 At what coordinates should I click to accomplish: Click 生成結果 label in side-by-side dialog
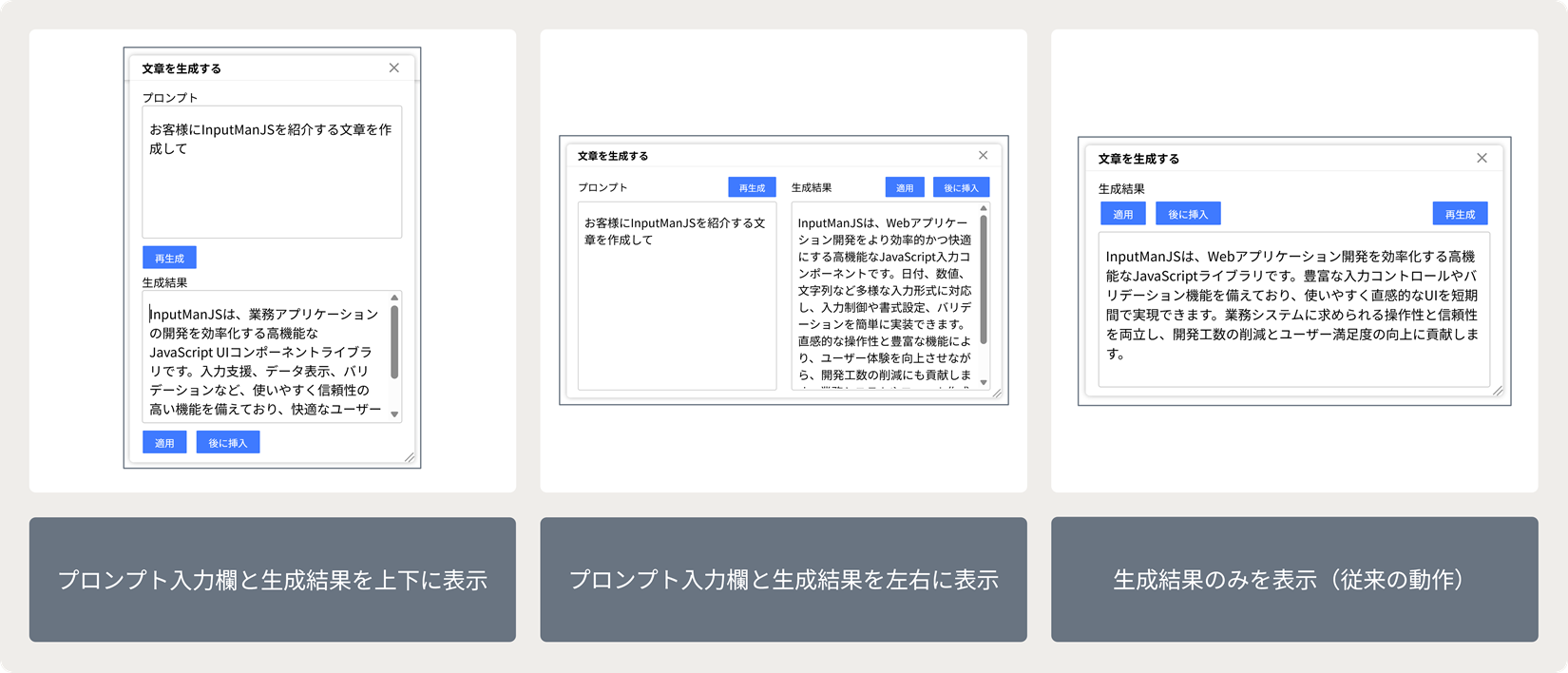pyautogui.click(x=812, y=187)
